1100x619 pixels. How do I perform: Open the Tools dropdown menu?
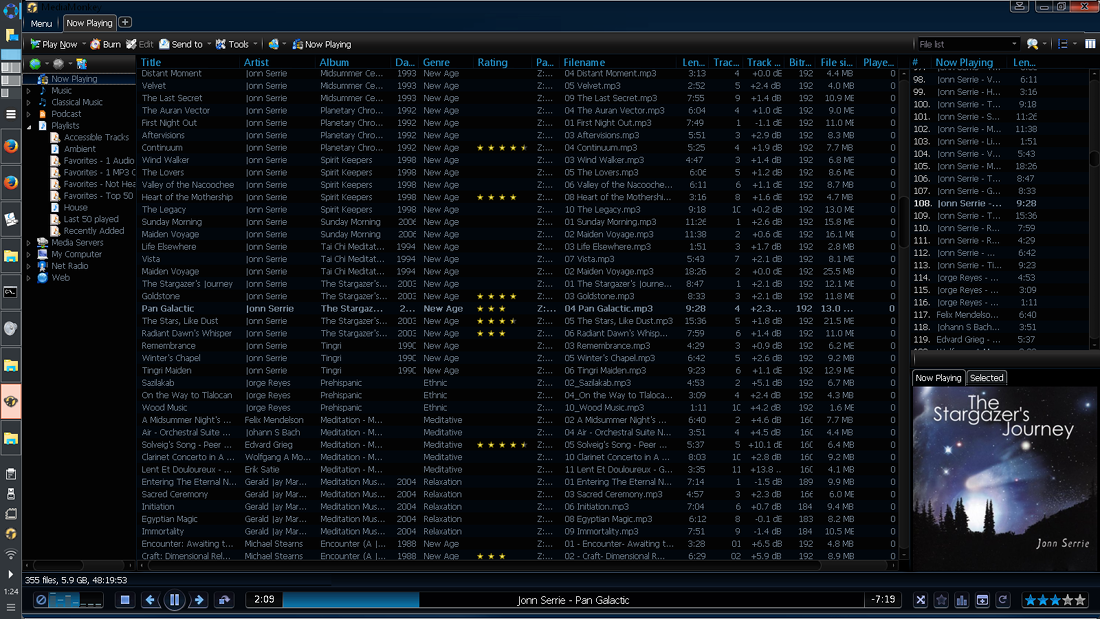pyautogui.click(x=237, y=44)
